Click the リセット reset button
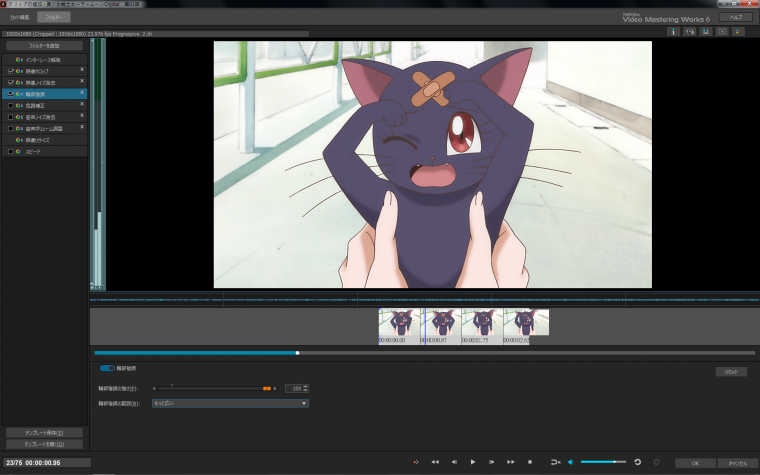Image resolution: width=760 pixels, height=475 pixels. [730, 371]
